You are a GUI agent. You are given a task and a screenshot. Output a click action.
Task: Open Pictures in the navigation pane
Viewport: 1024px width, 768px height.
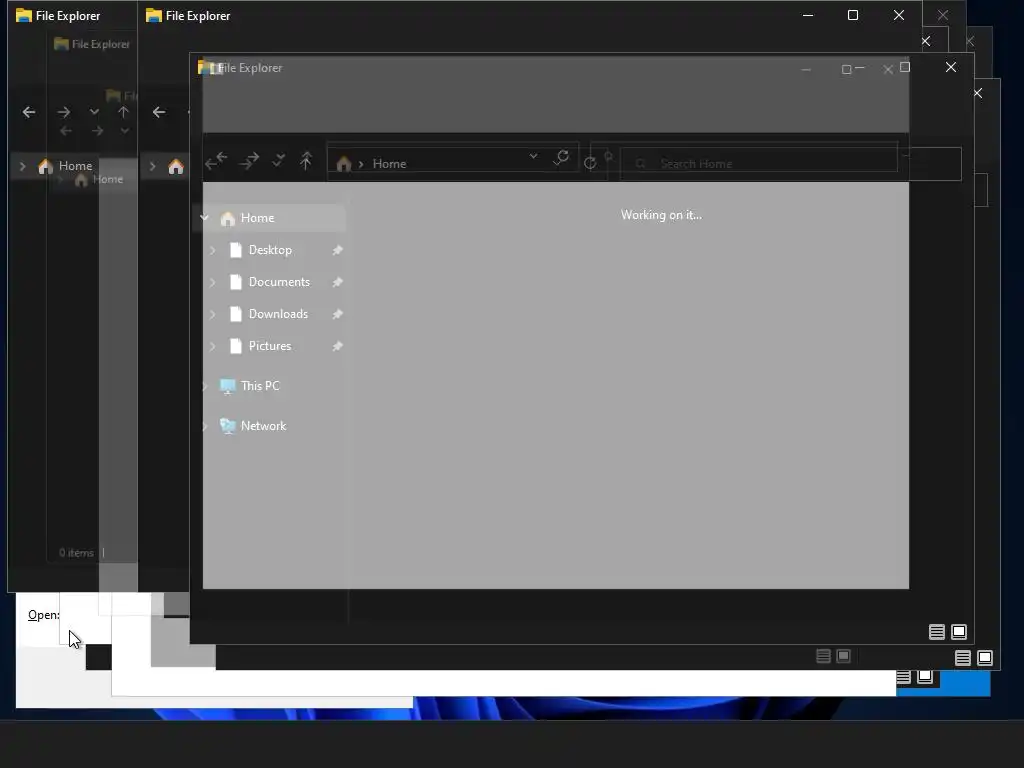coord(270,346)
